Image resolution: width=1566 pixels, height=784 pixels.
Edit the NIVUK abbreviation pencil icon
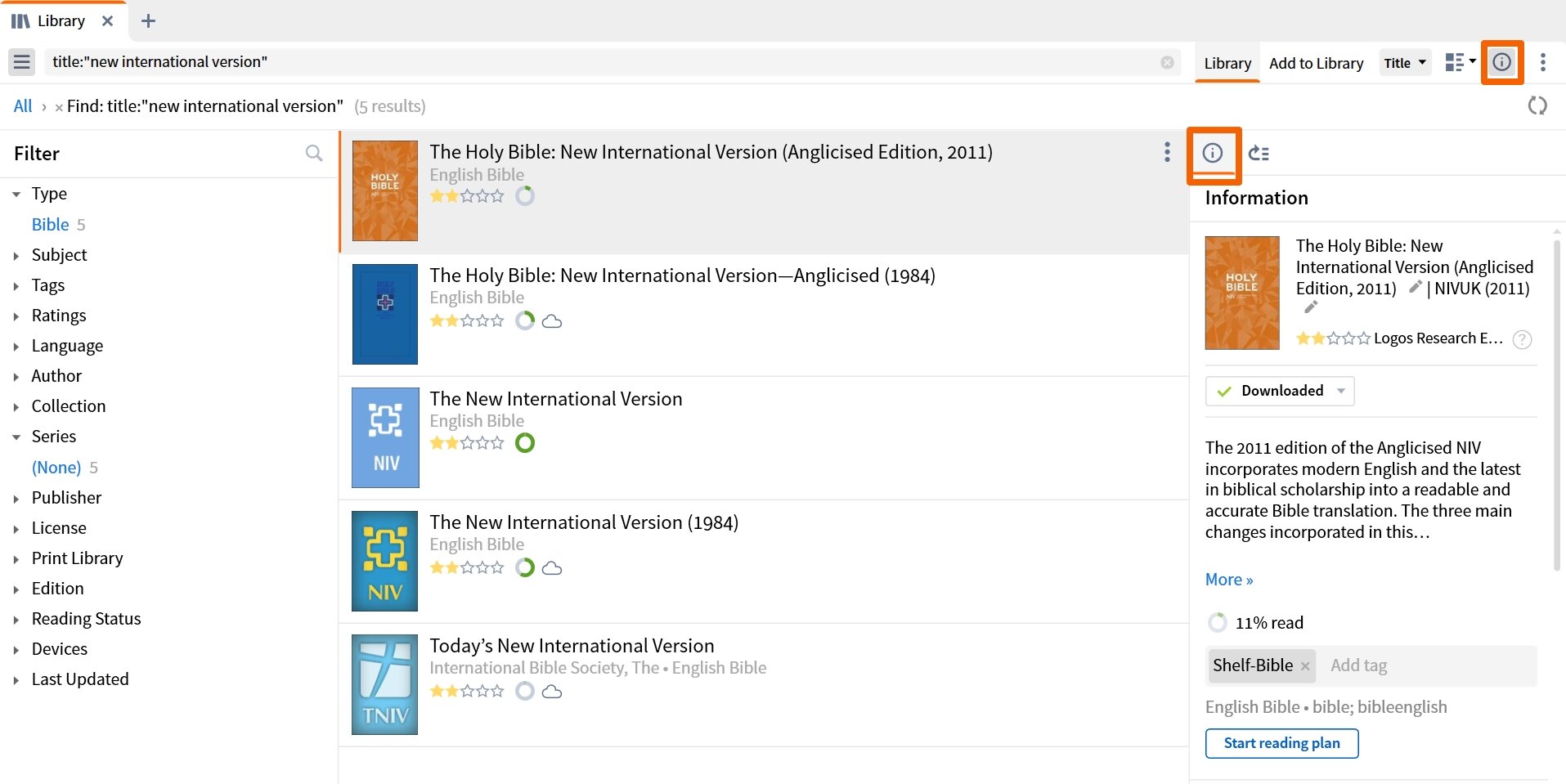click(1311, 307)
